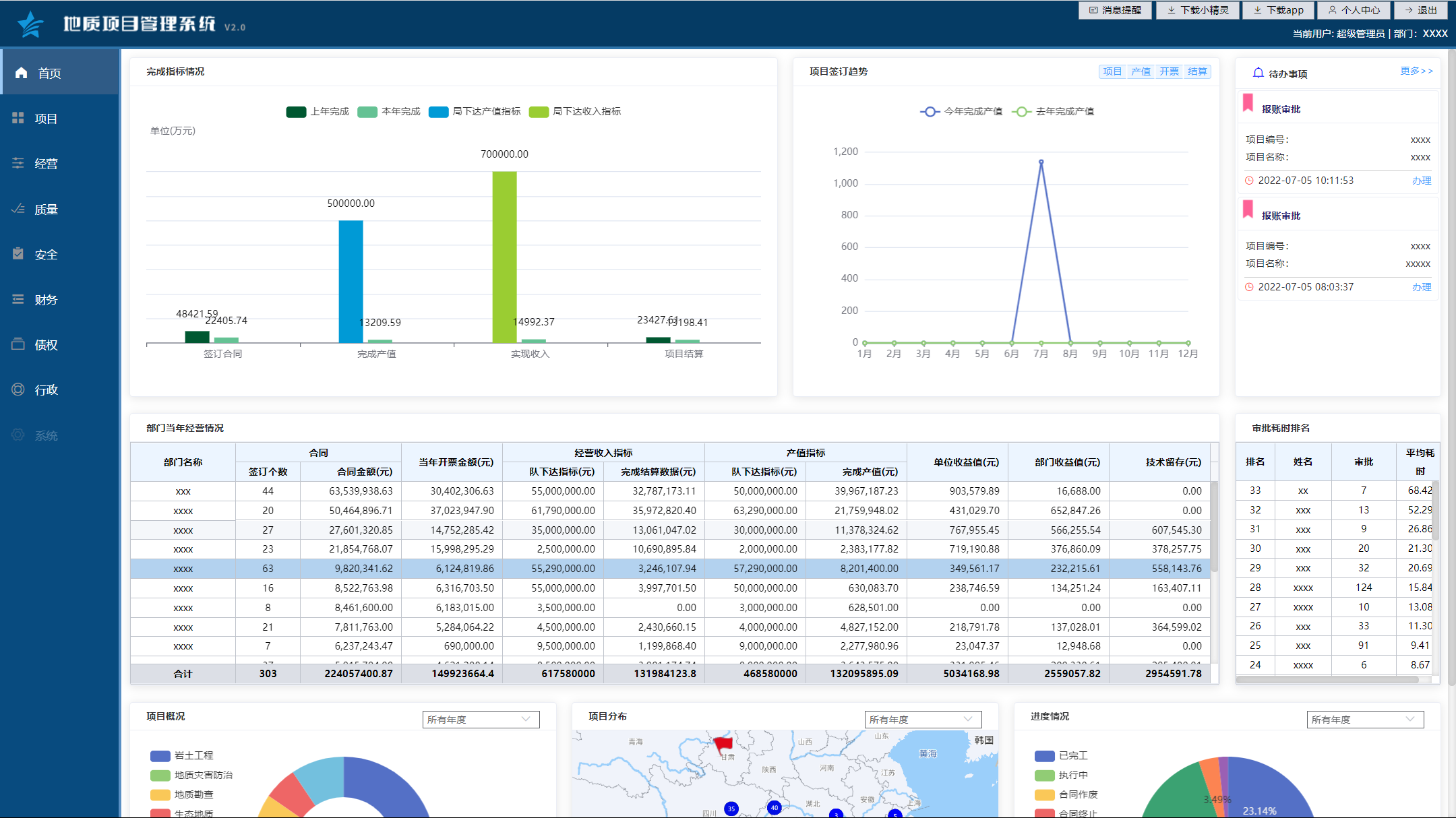Click the bell icon beside 待办事项
This screenshot has width=1456, height=818.
click(1258, 73)
